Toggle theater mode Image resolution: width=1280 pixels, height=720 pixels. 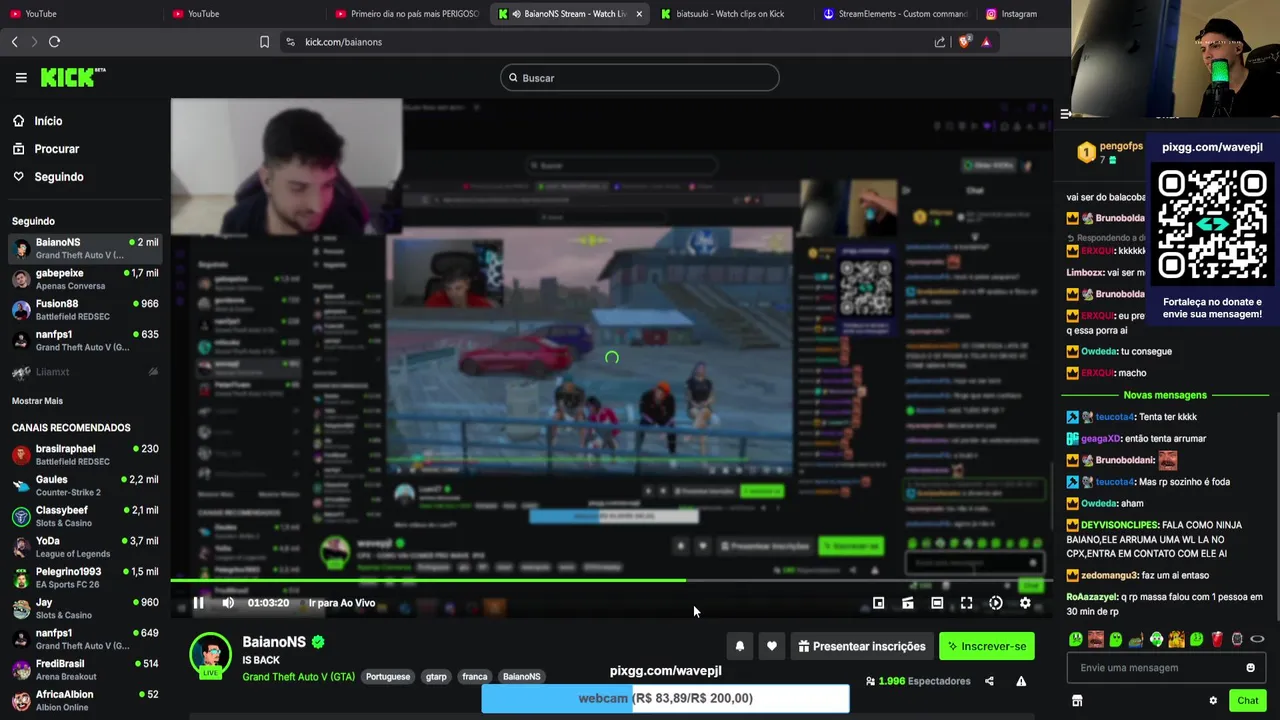click(937, 603)
